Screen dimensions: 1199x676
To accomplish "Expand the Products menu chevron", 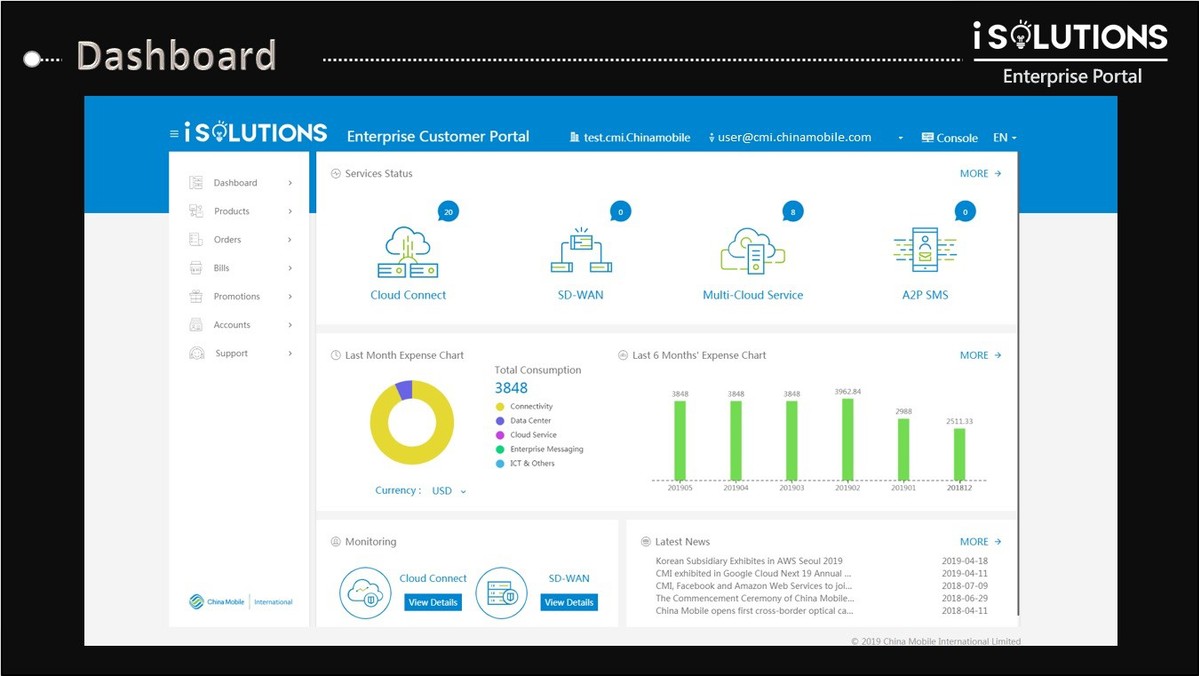I will pyautogui.click(x=291, y=211).
